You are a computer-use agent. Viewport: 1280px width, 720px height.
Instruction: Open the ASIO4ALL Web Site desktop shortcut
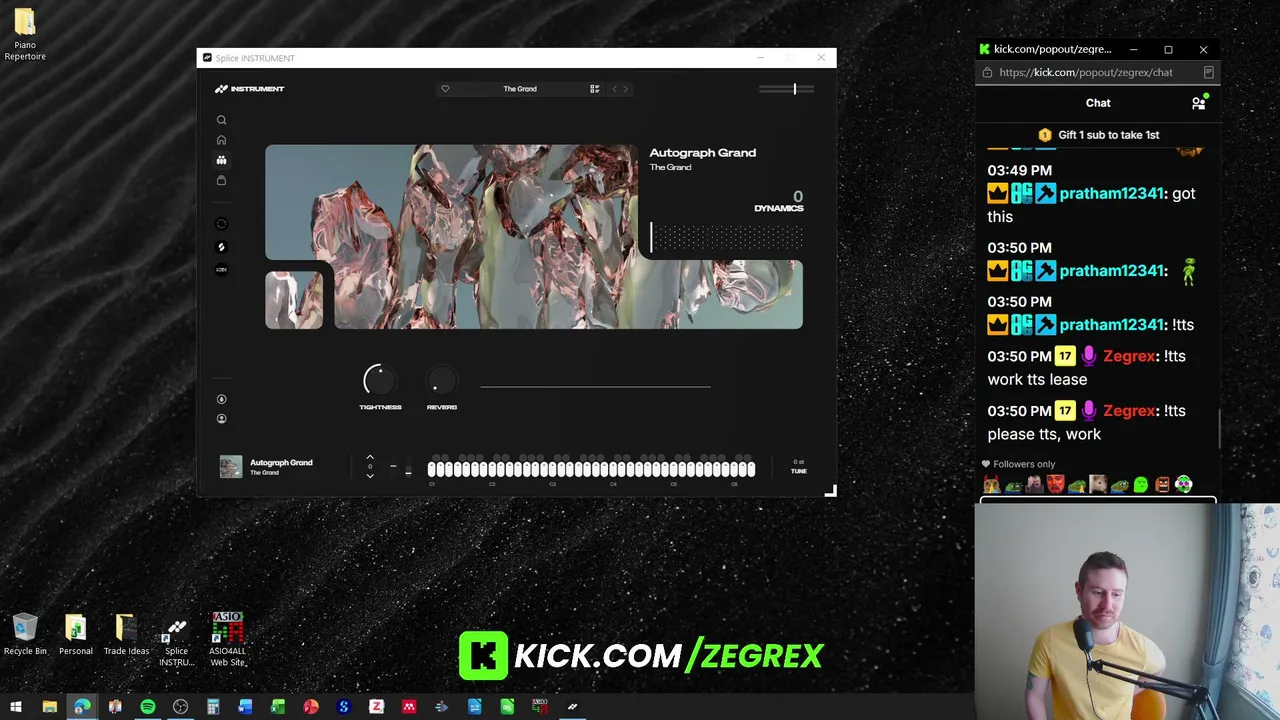(x=227, y=640)
